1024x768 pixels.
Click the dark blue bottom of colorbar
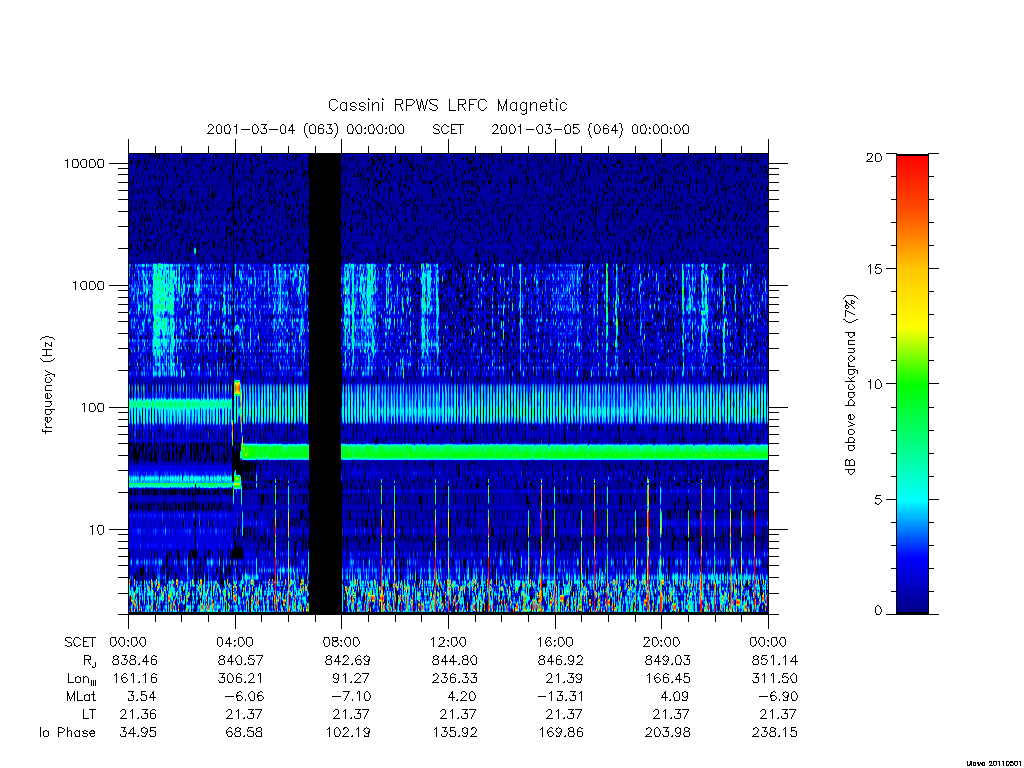click(912, 601)
